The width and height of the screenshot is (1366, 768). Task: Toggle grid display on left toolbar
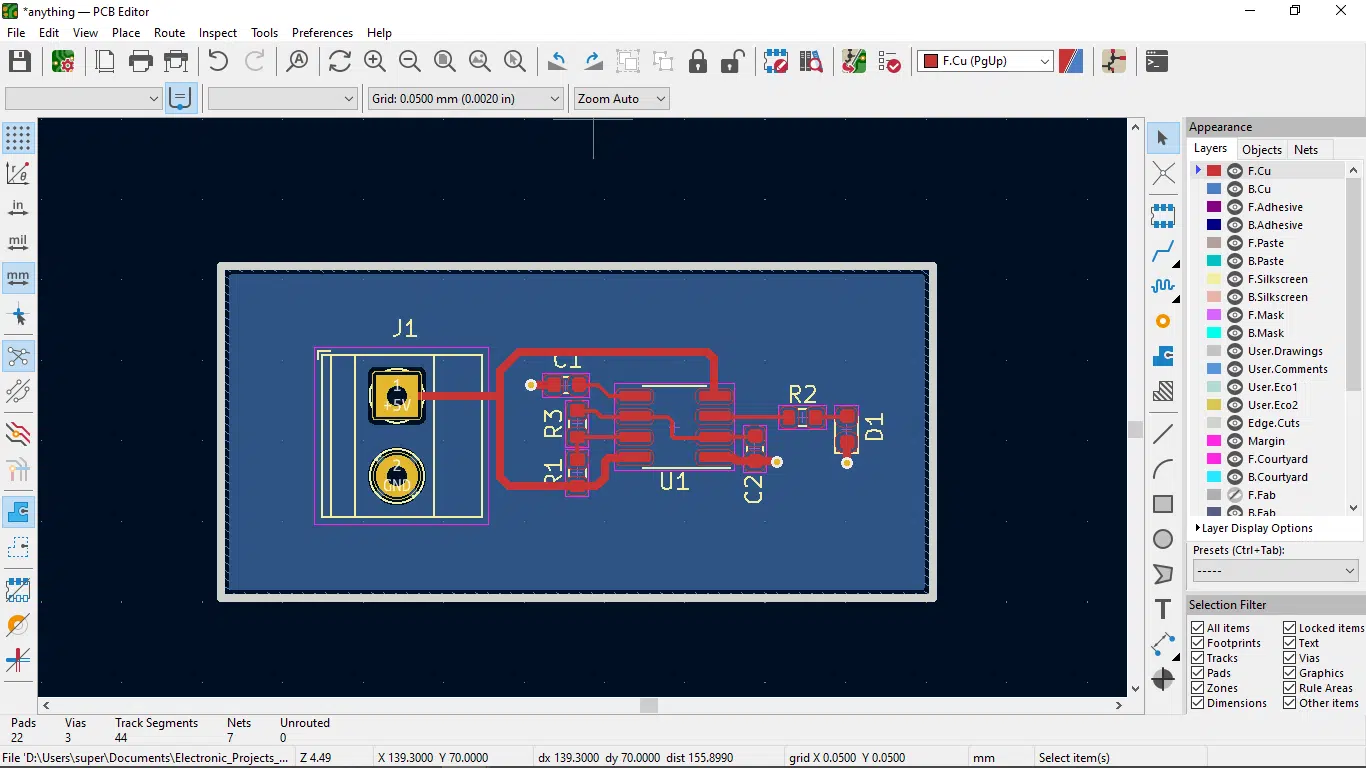click(18, 138)
